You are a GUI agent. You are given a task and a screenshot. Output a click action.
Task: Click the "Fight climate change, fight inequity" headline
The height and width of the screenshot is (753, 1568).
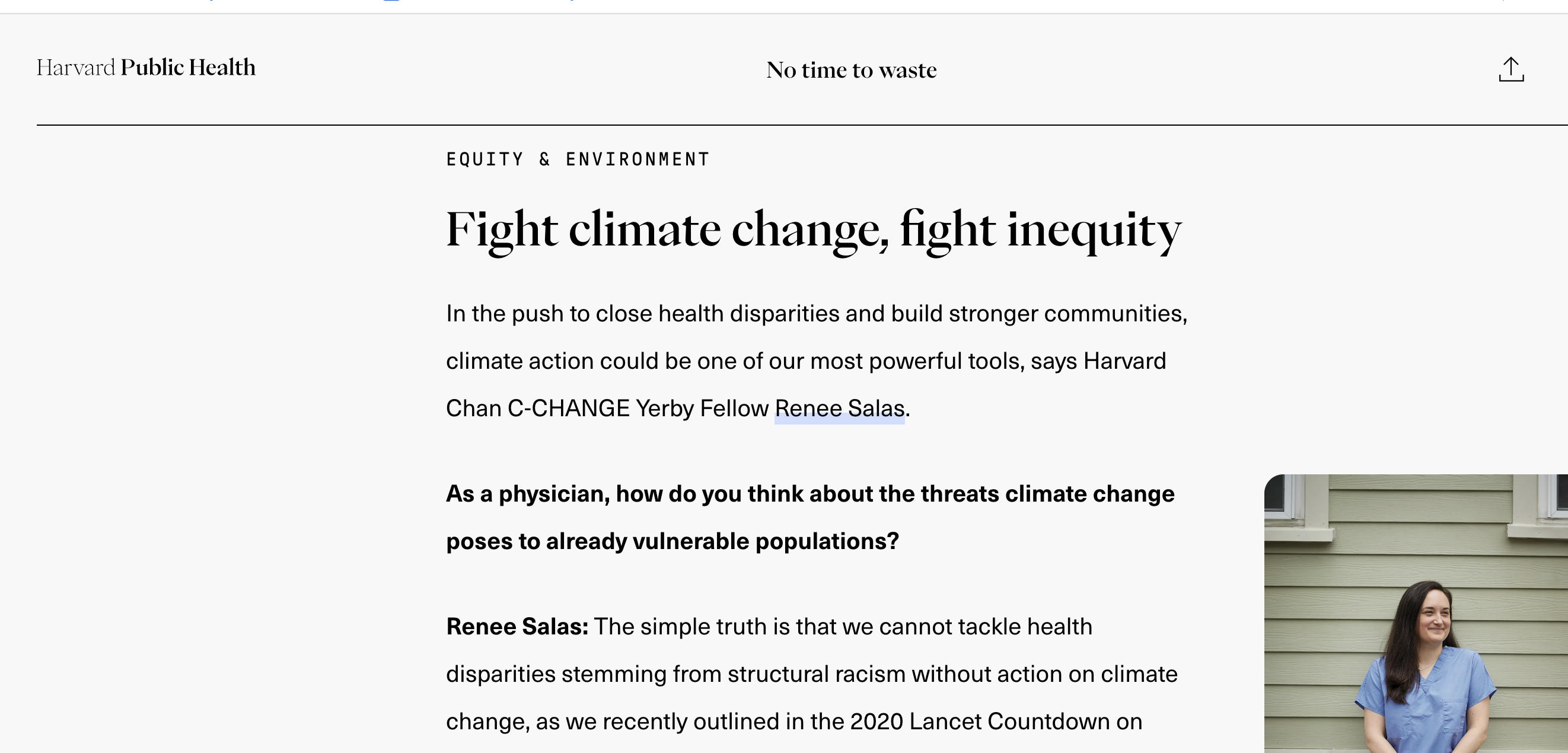[x=814, y=231]
